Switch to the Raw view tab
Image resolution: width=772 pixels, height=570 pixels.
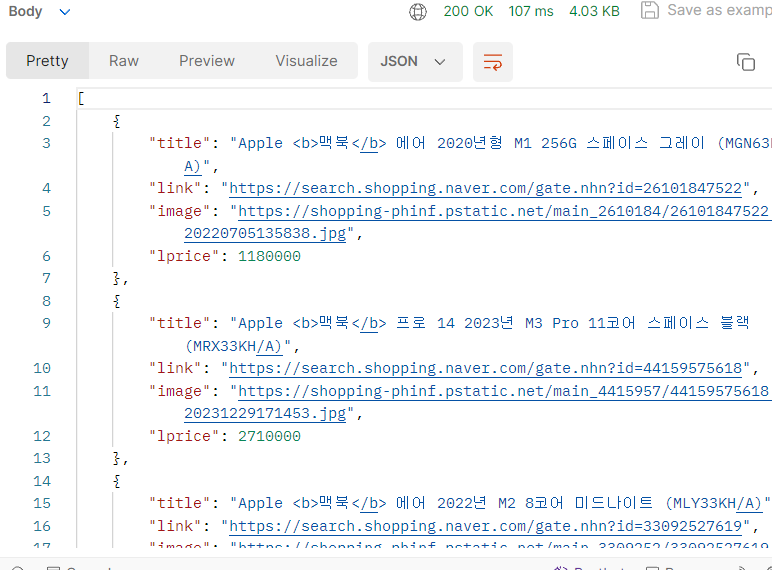(x=124, y=61)
